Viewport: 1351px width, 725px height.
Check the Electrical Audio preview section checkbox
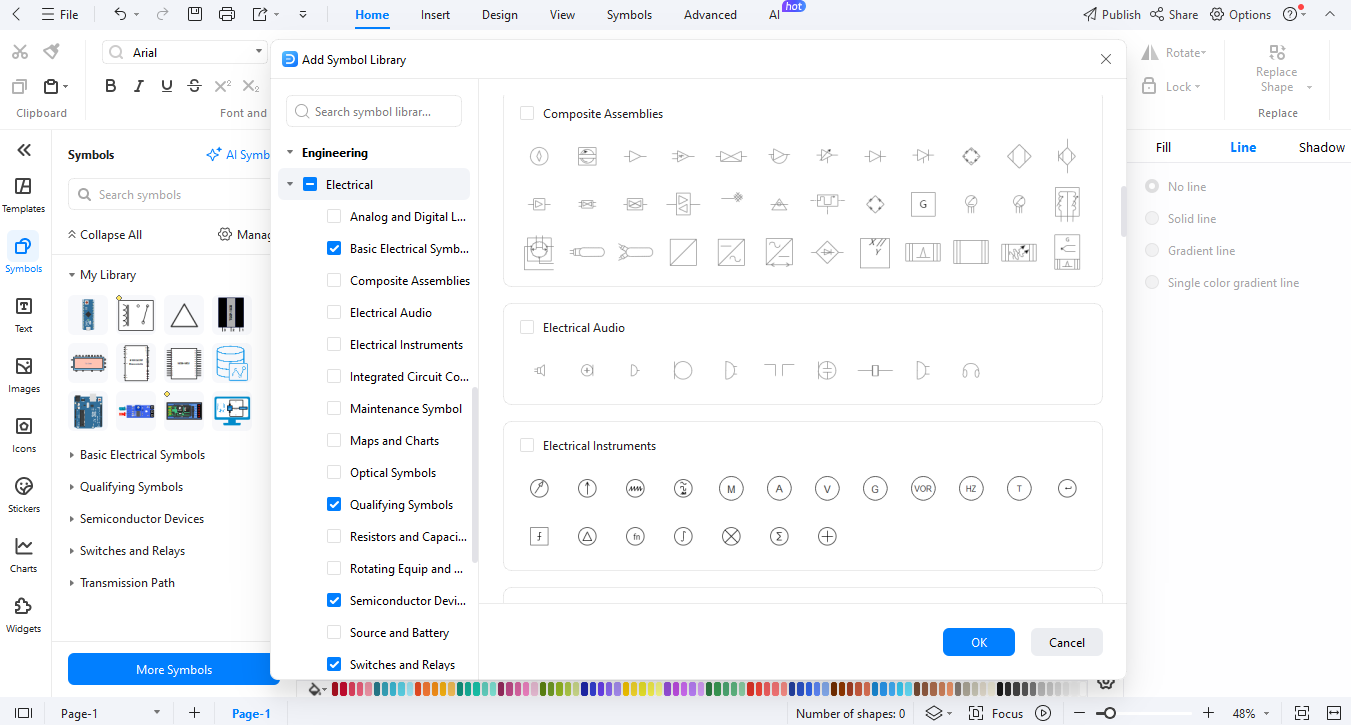pyautogui.click(x=527, y=328)
